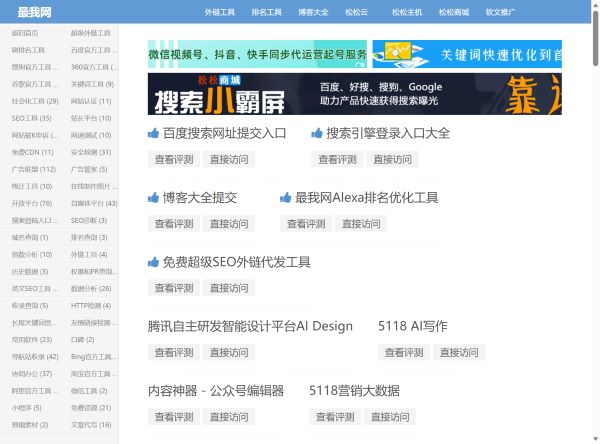Open the 5118营销大数据 title link
Image resolution: width=600 pixels, height=444 pixels.
pos(354,391)
